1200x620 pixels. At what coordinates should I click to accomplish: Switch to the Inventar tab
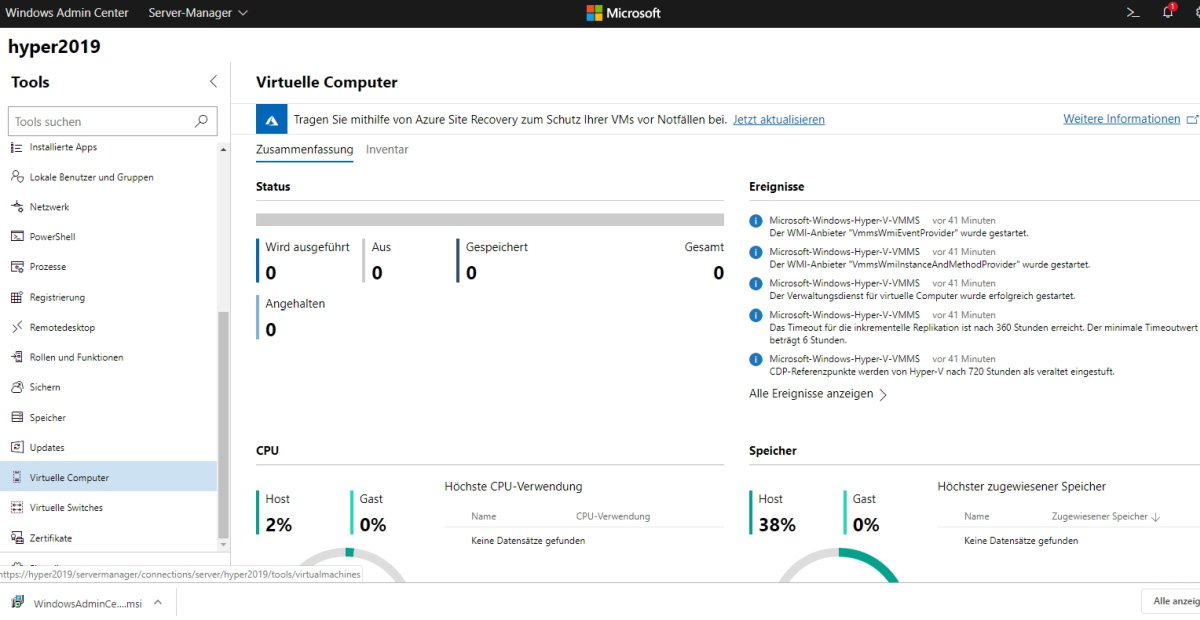[387, 149]
